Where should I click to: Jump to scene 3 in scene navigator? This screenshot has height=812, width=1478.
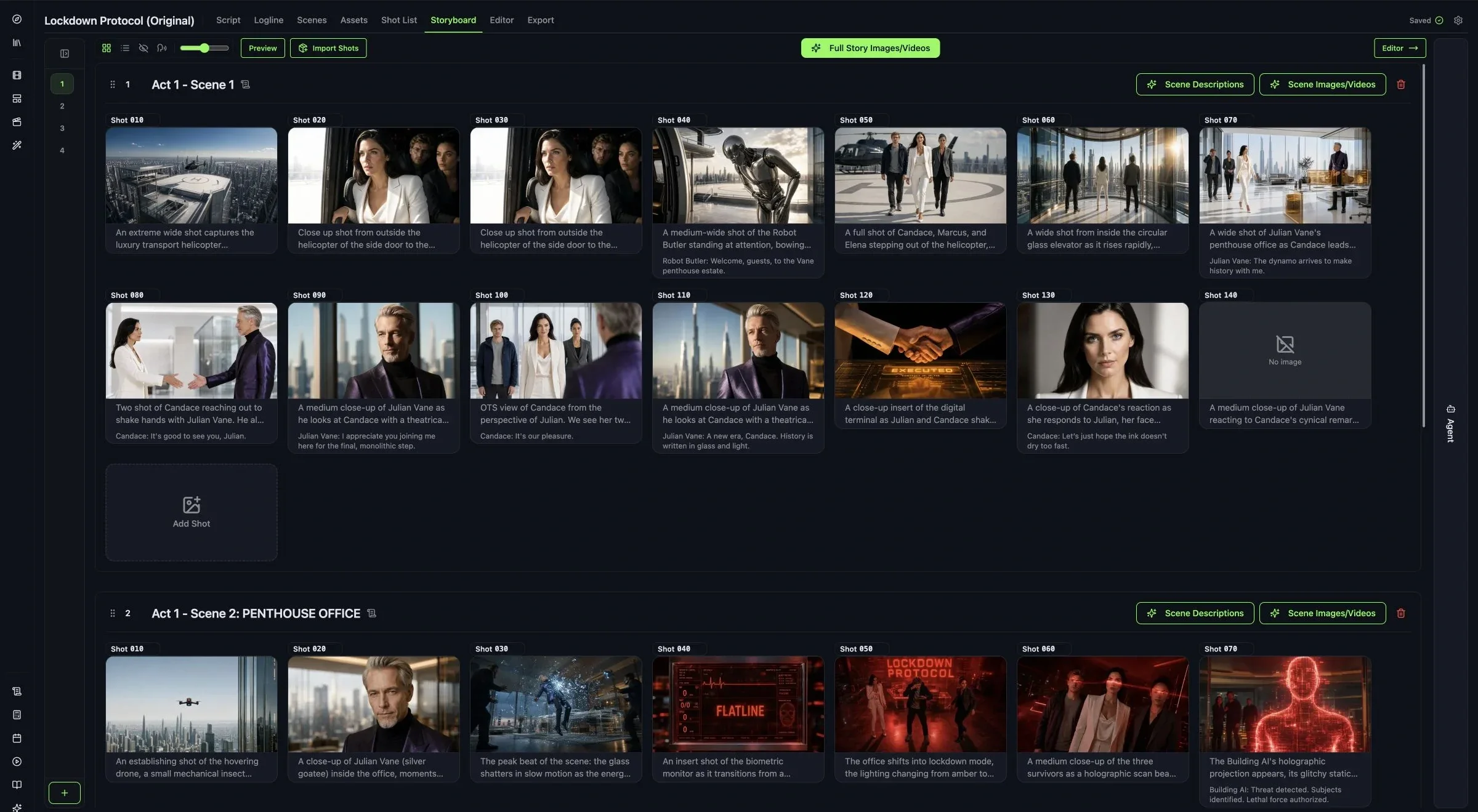click(x=62, y=128)
